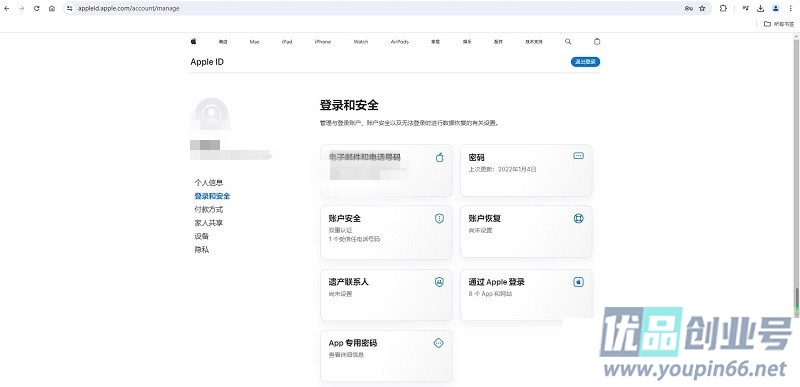Open the 电子邮件和电话号码 card
800x387 pixels.
pos(386,170)
